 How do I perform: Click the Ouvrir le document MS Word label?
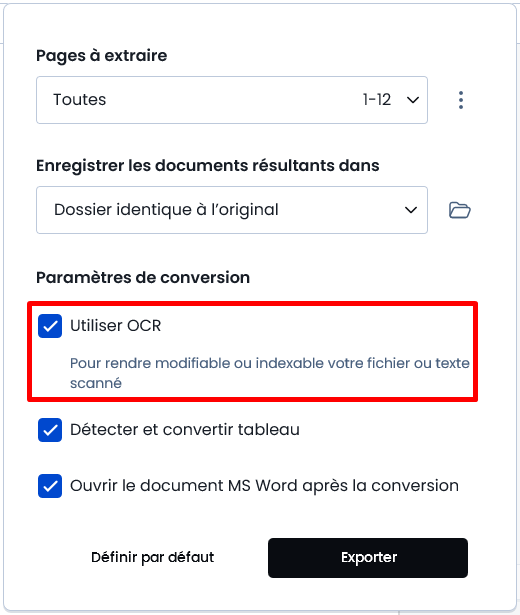(264, 486)
